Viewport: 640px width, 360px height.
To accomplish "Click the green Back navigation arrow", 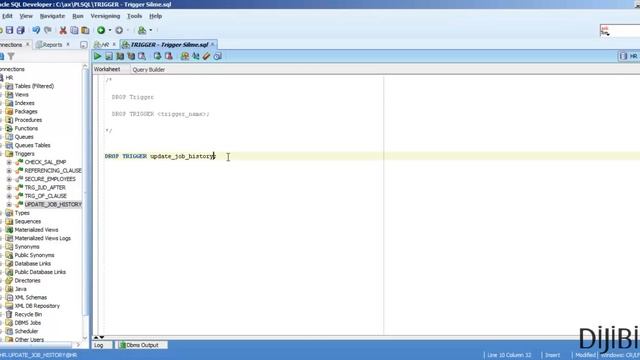I will 101,30.
